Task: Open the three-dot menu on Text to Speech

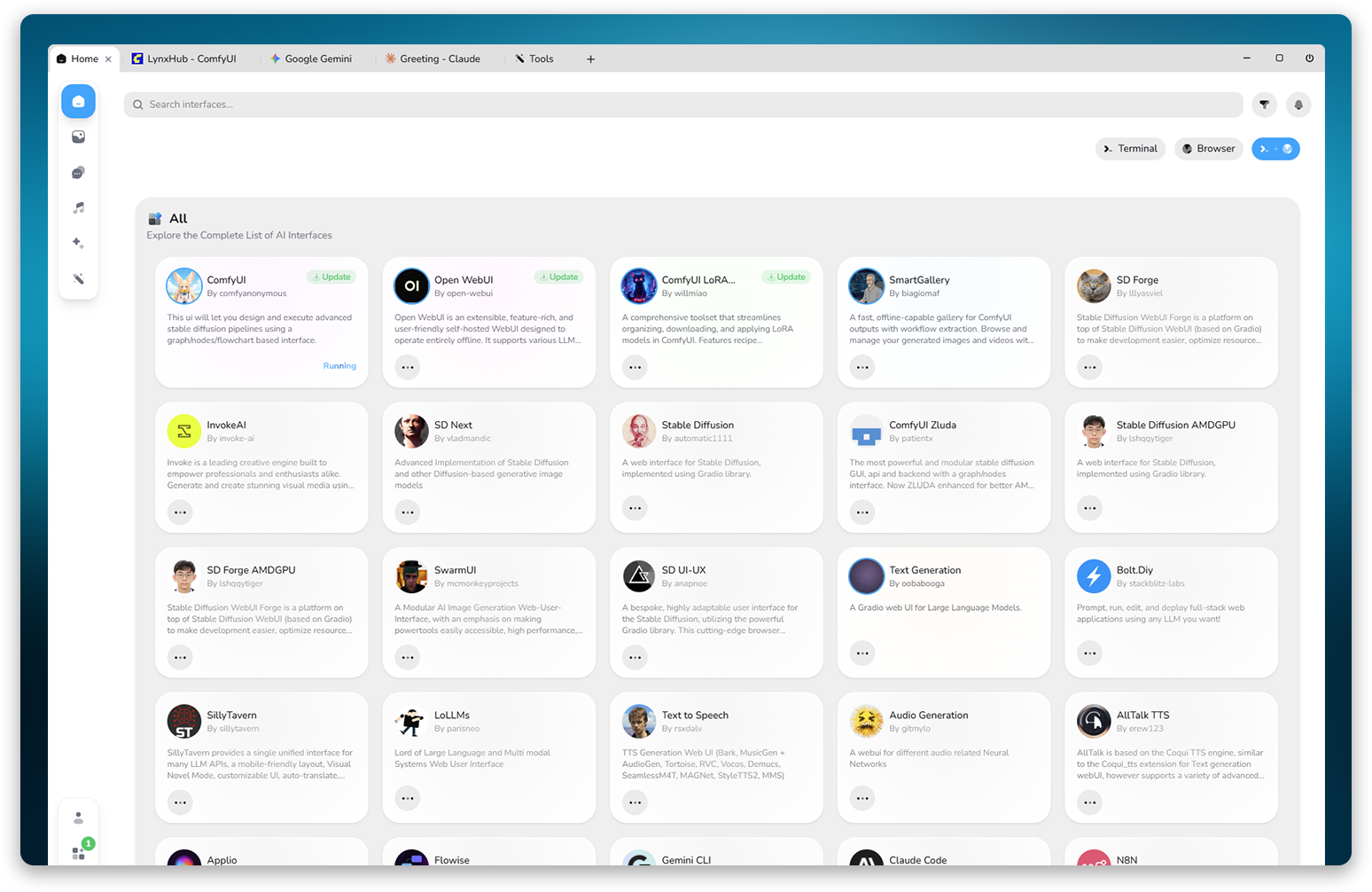Action: tap(635, 802)
